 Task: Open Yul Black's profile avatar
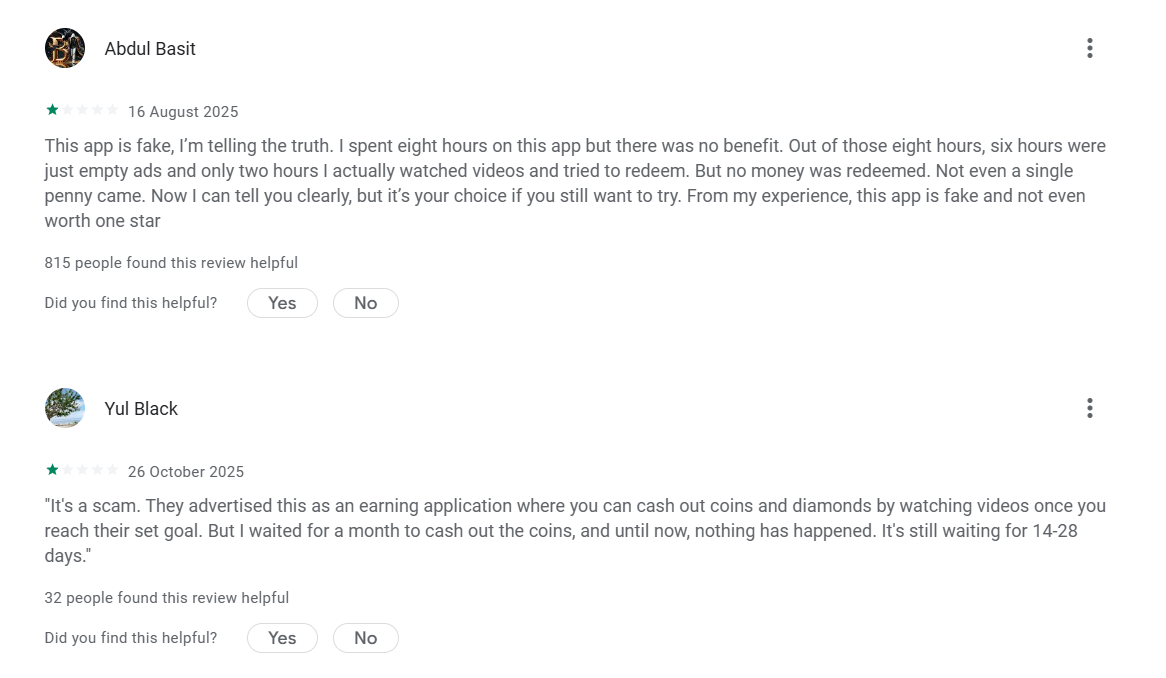click(x=65, y=408)
